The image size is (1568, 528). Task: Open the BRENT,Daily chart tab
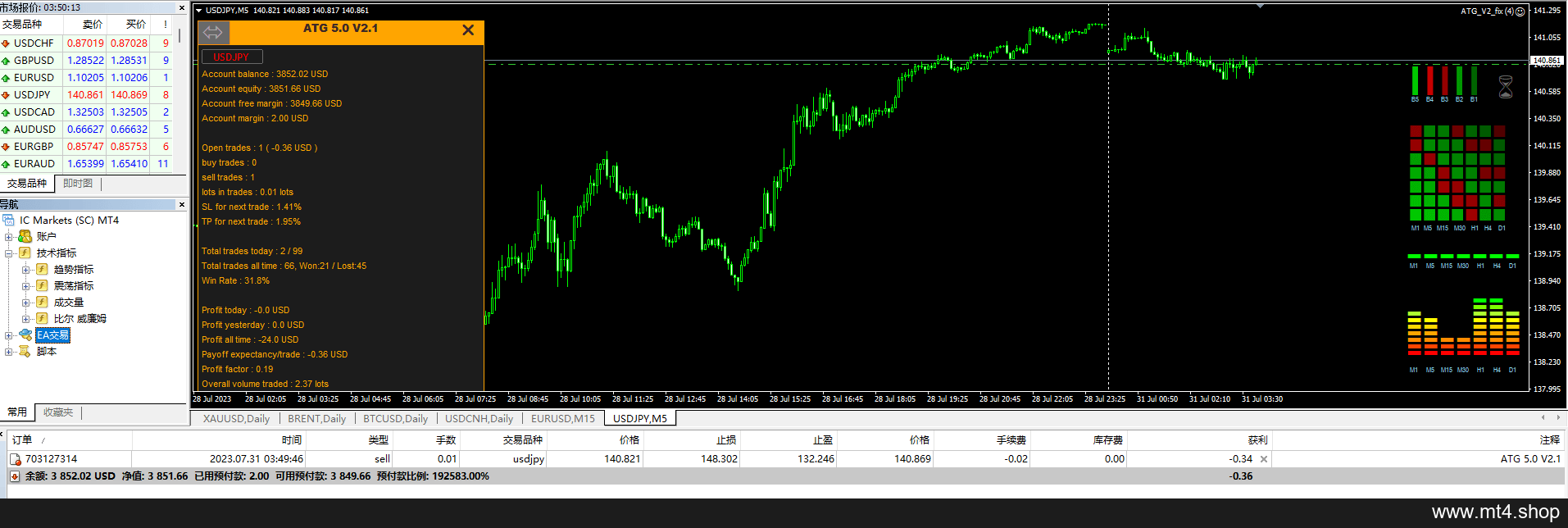(316, 419)
